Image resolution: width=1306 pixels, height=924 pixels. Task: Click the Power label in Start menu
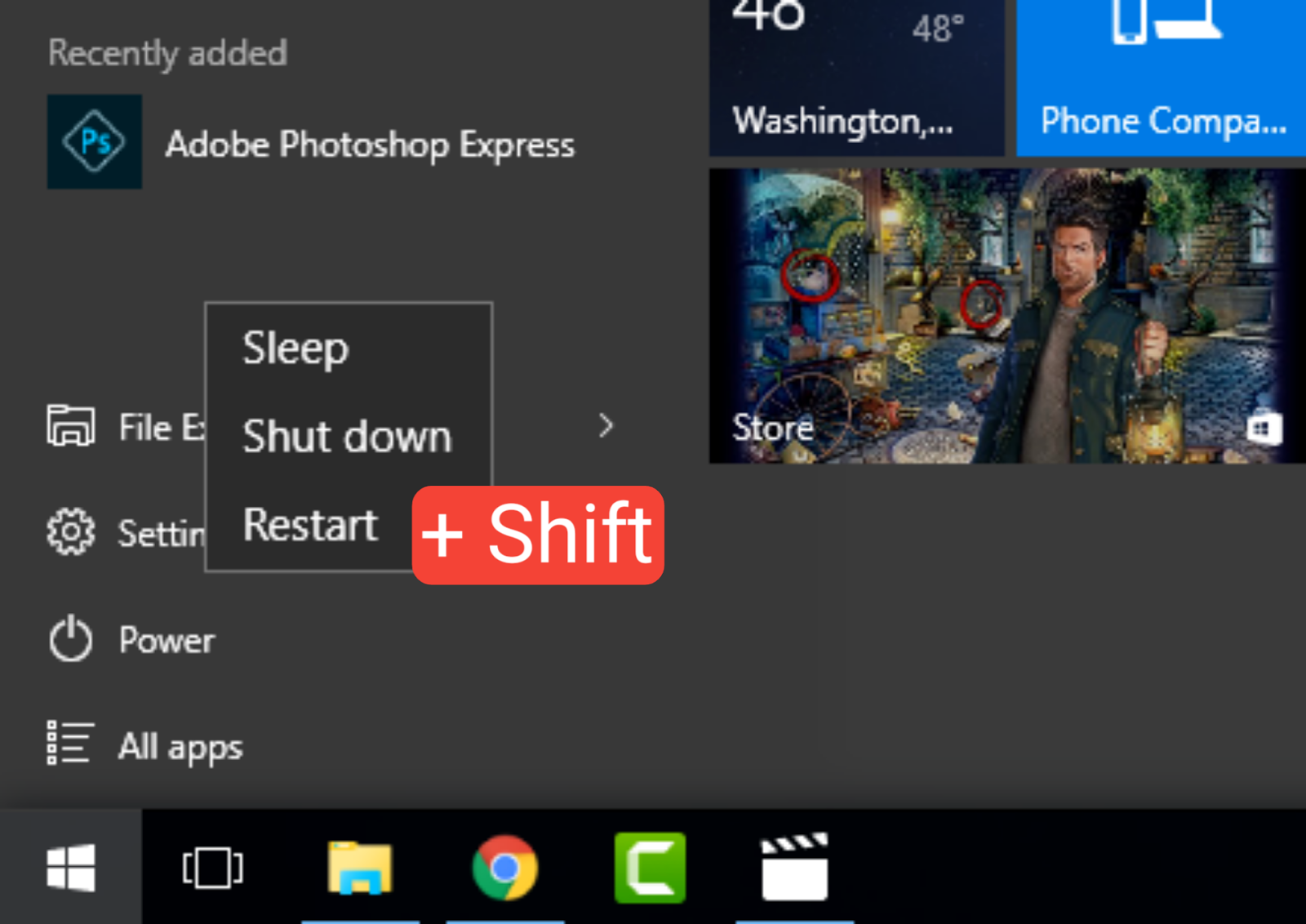(167, 641)
